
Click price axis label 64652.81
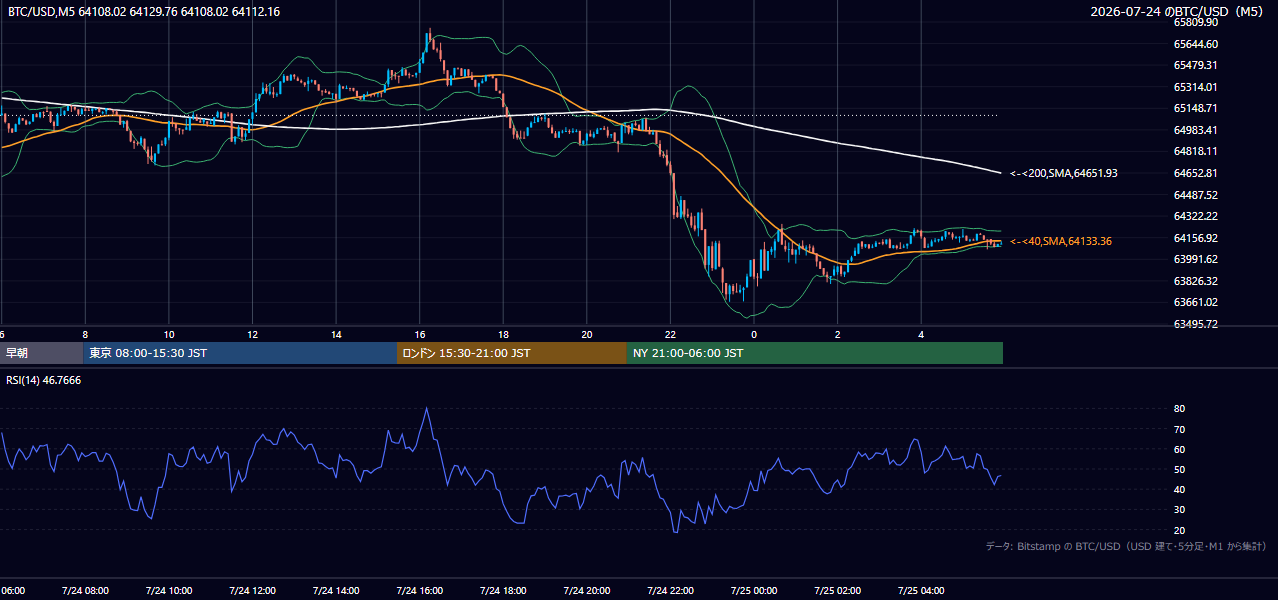pos(1196,173)
